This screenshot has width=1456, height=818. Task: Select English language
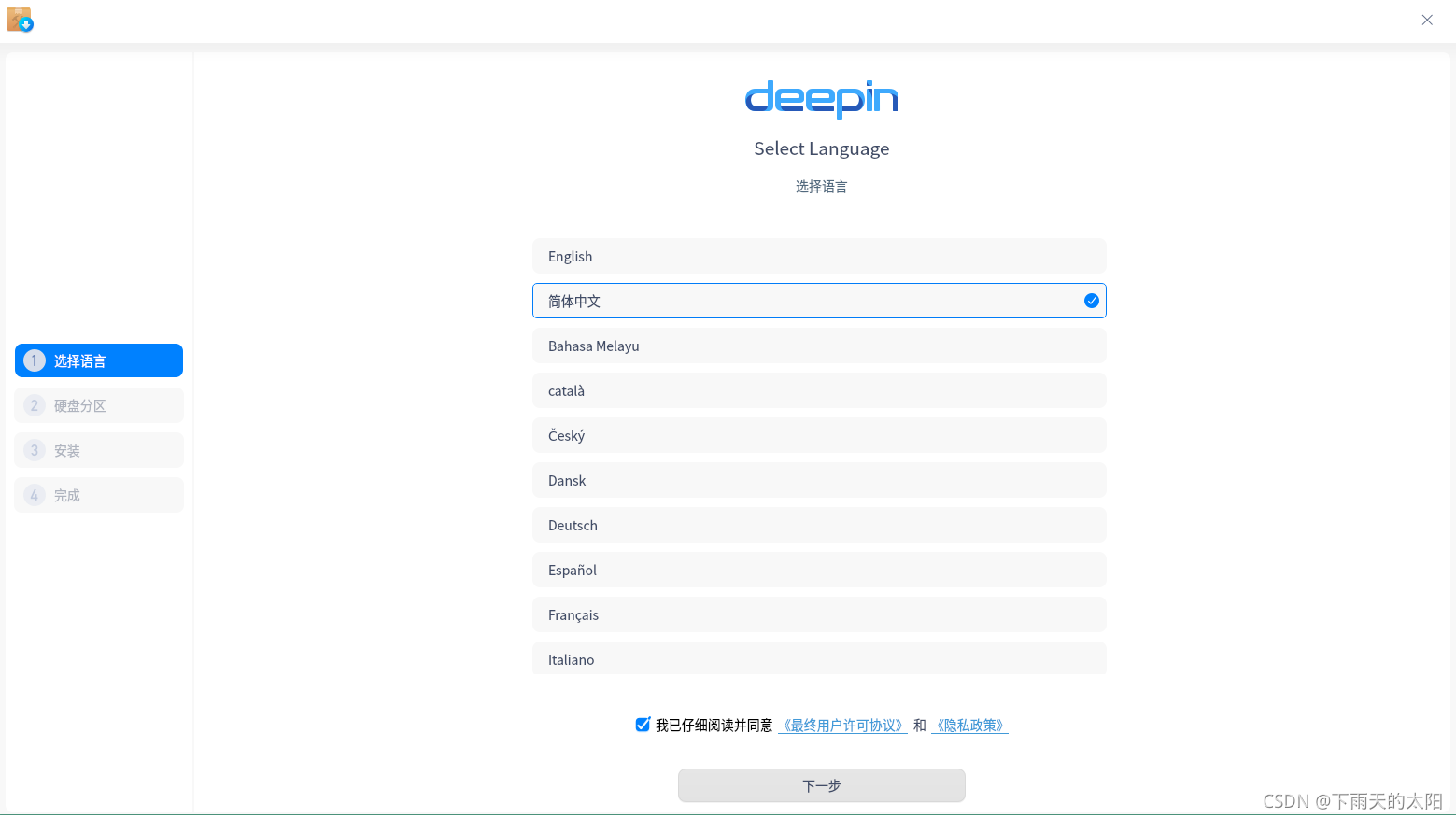pyautogui.click(x=819, y=256)
